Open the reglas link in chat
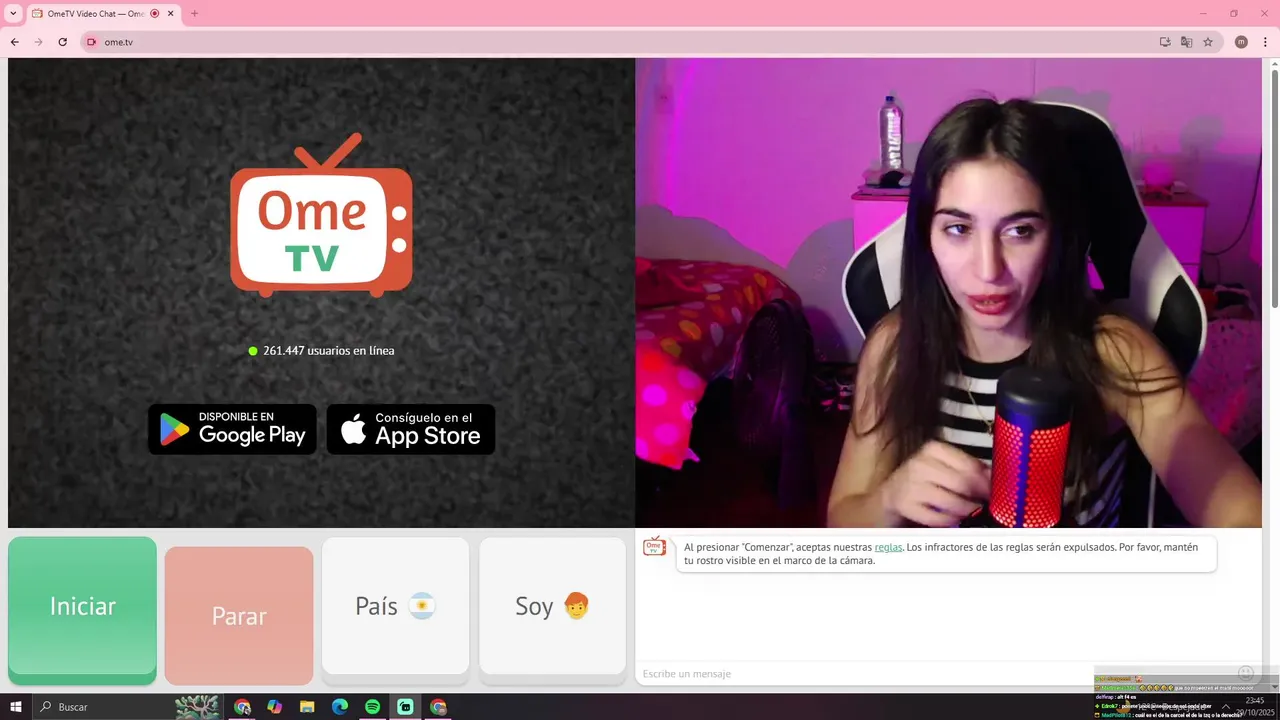The height and width of the screenshot is (720, 1280). point(888,547)
